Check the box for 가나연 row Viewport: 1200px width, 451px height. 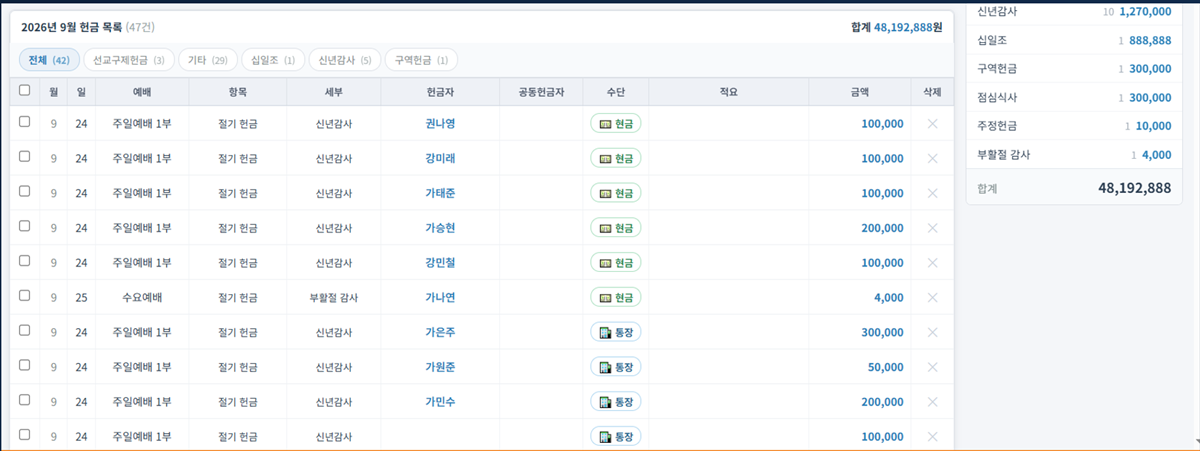[25, 296]
